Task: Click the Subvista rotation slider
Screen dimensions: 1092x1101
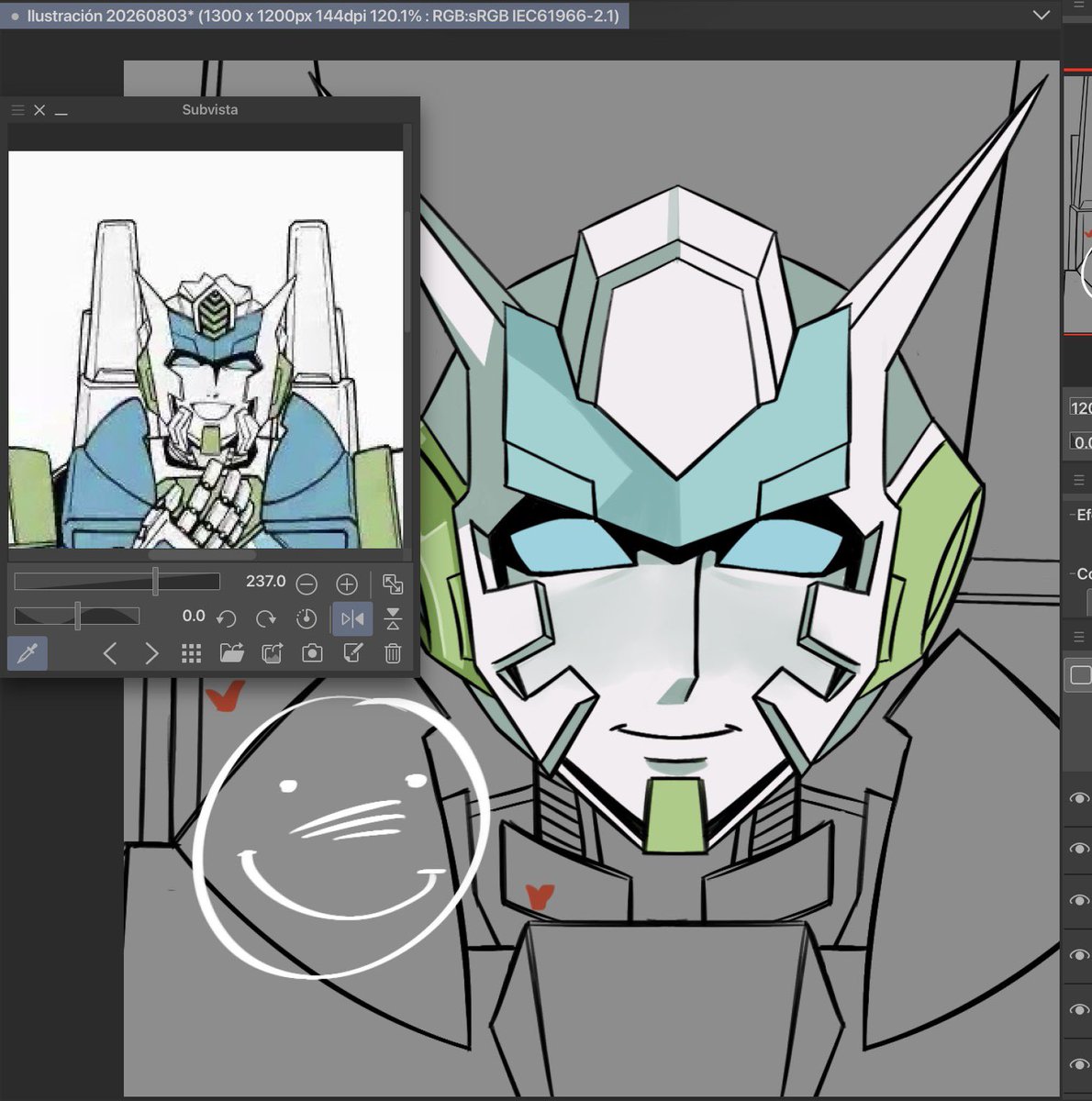Action: pos(77,616)
